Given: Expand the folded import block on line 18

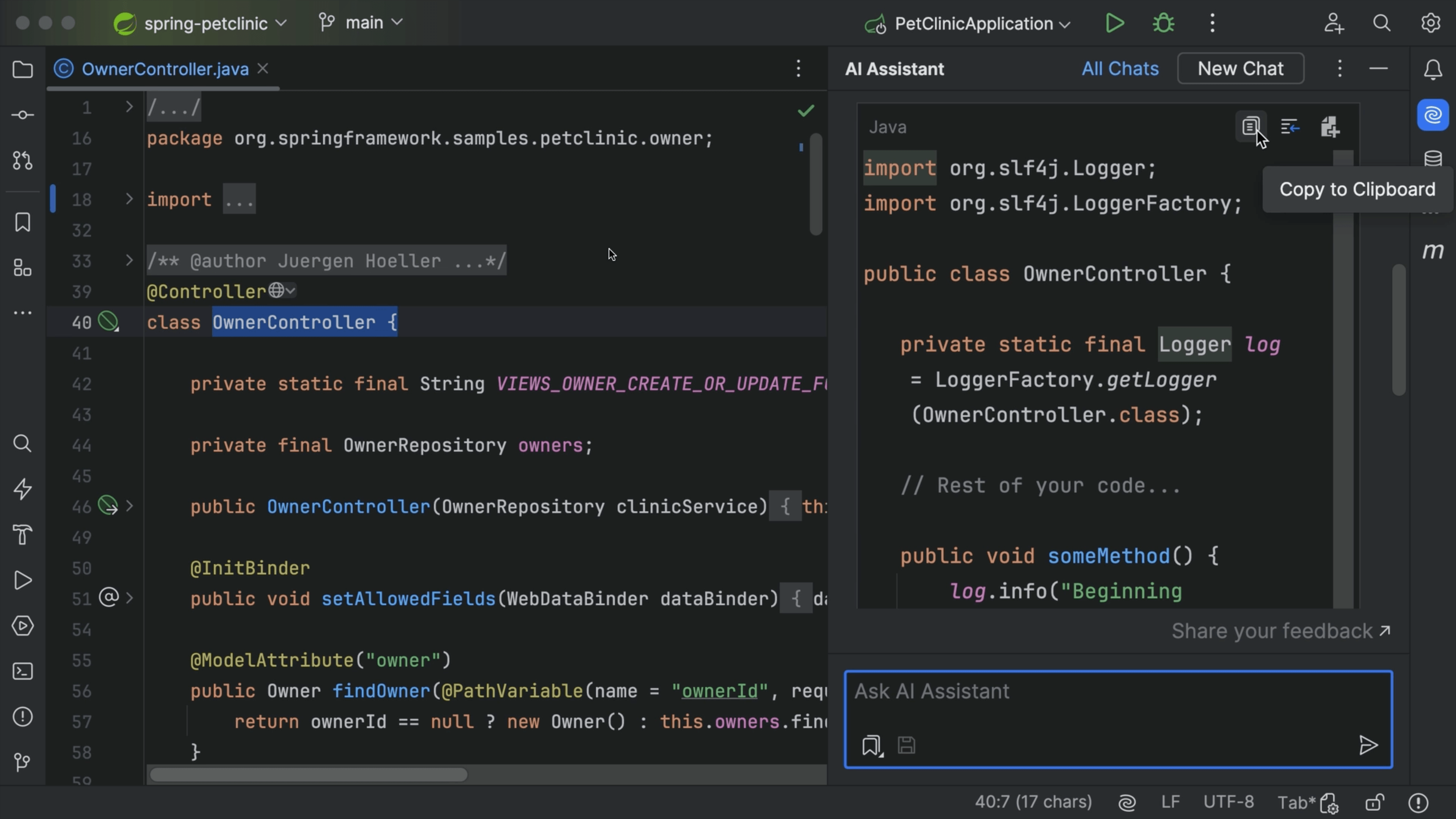Looking at the screenshot, I should tap(129, 199).
